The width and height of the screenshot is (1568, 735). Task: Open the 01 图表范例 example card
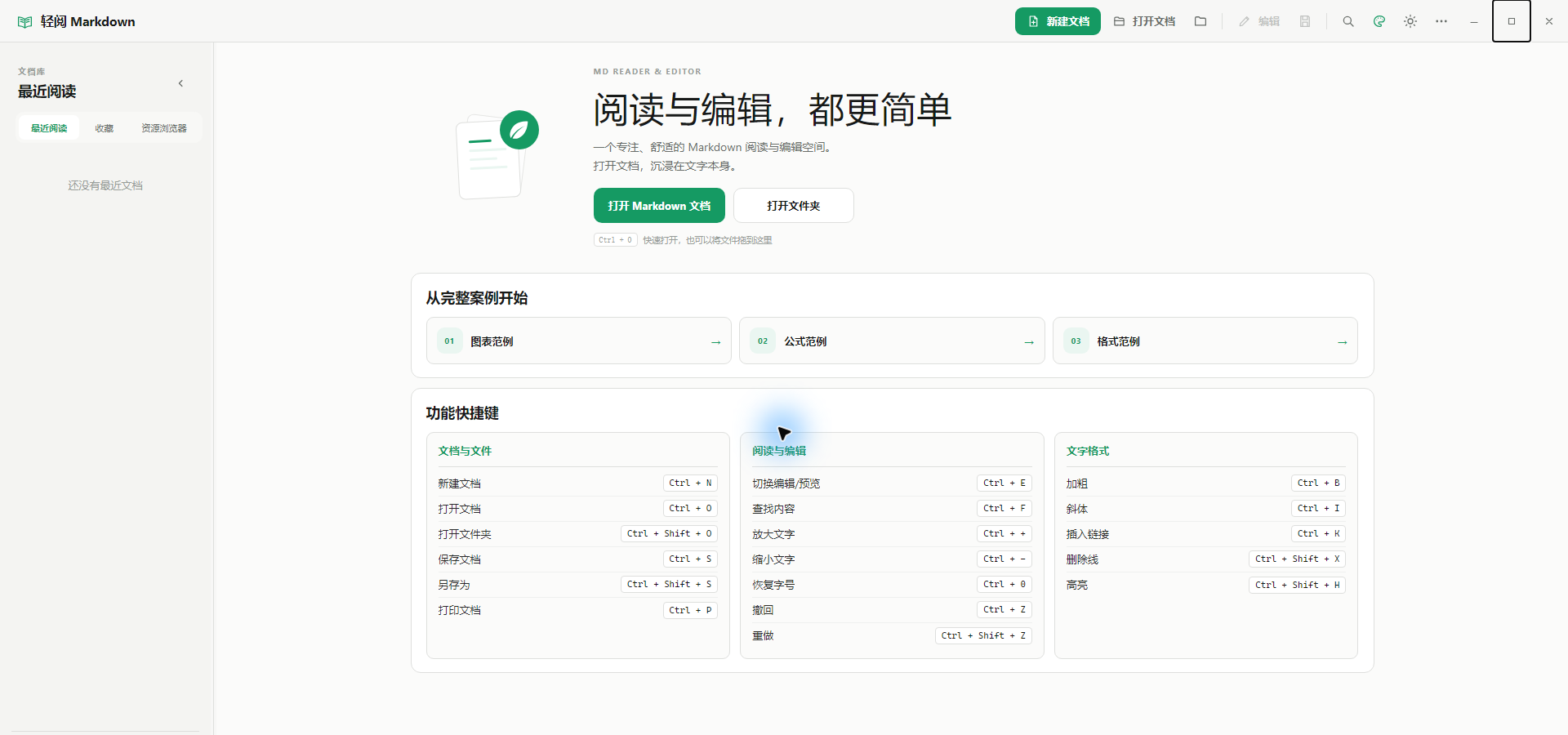tap(579, 341)
